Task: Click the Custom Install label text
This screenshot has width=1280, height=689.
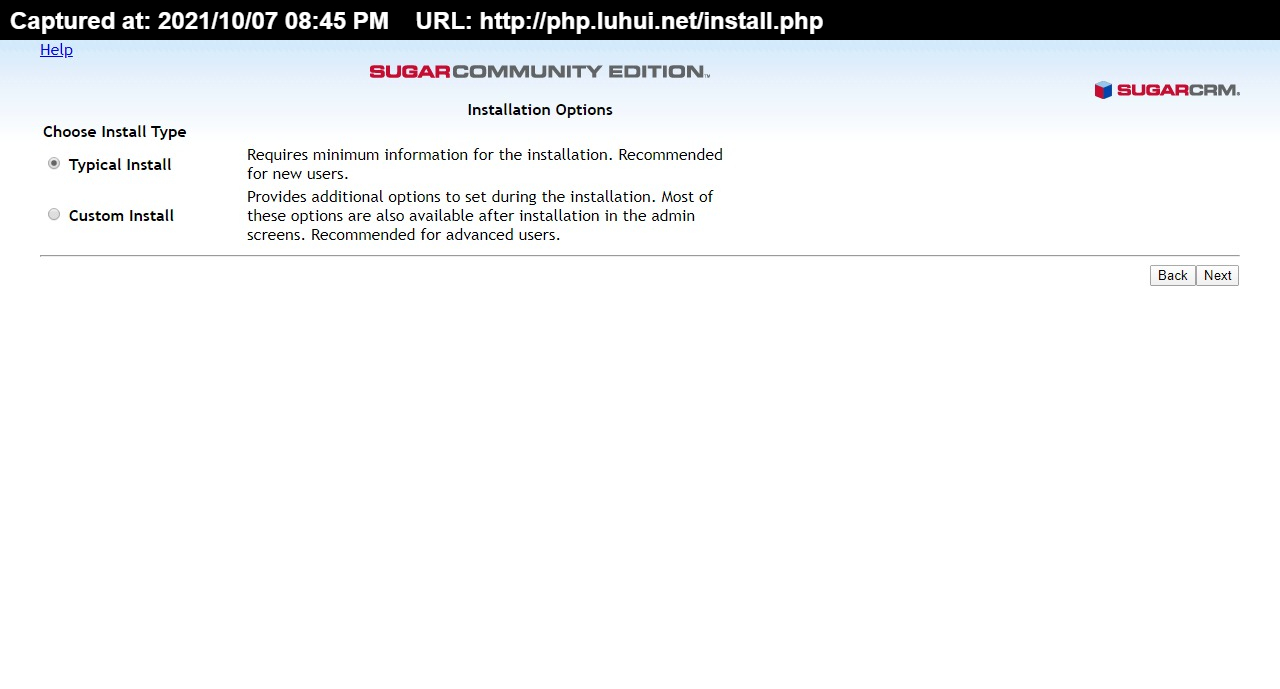Action: coord(121,216)
